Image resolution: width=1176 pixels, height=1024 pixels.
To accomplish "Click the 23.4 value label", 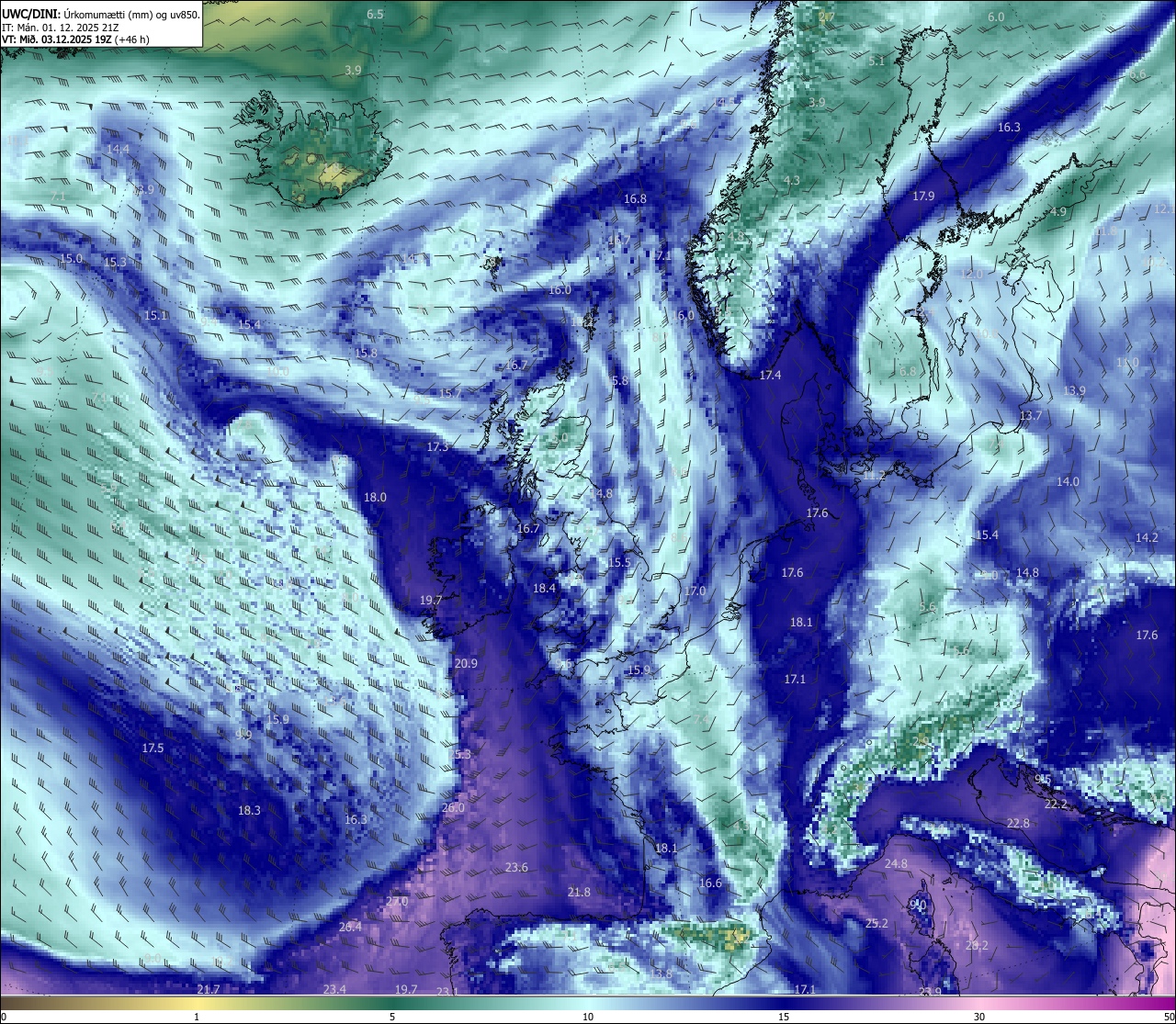I will click(x=334, y=989).
